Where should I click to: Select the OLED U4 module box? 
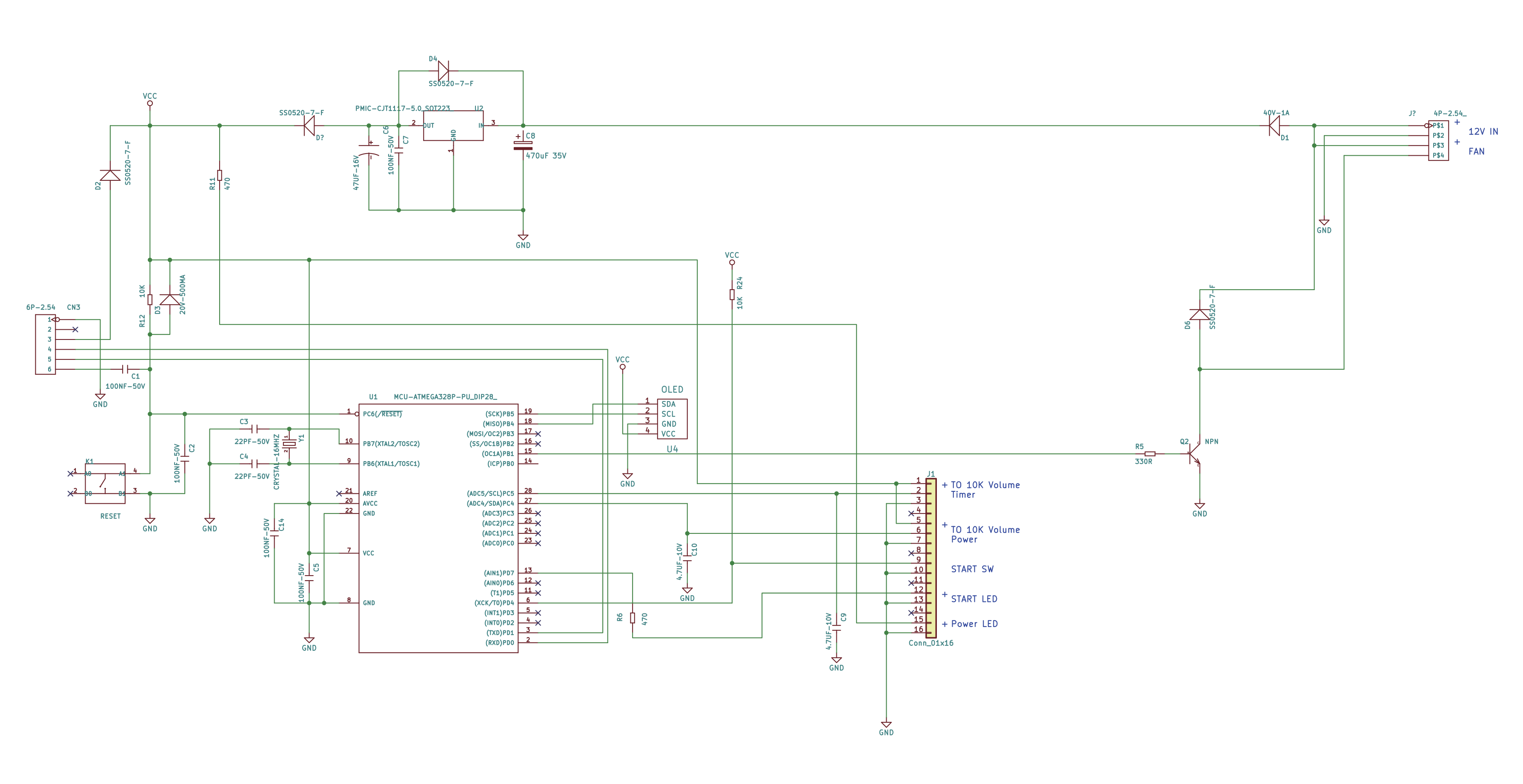click(672, 419)
